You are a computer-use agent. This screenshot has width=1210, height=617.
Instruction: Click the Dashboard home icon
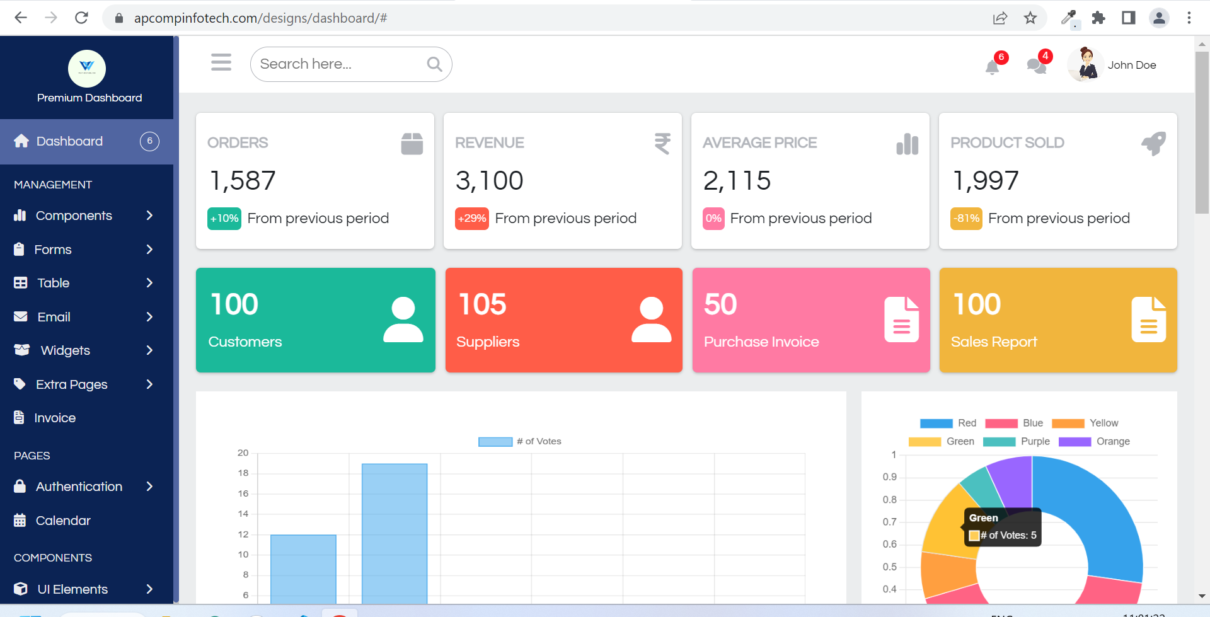point(21,141)
